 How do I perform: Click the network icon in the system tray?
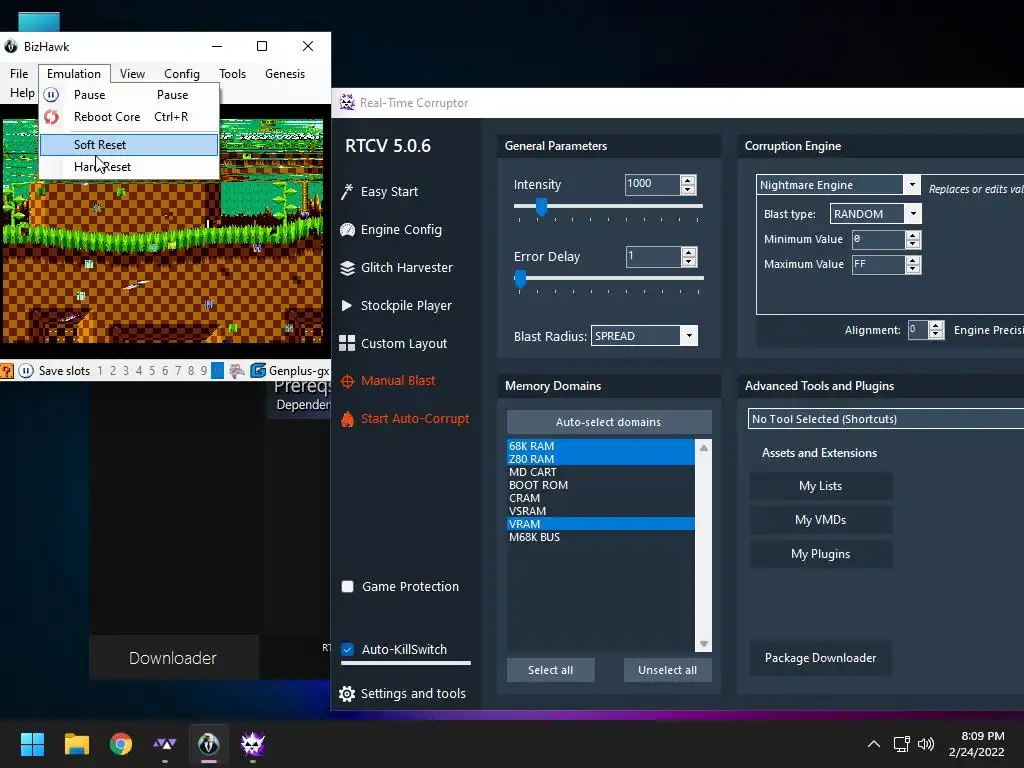902,744
